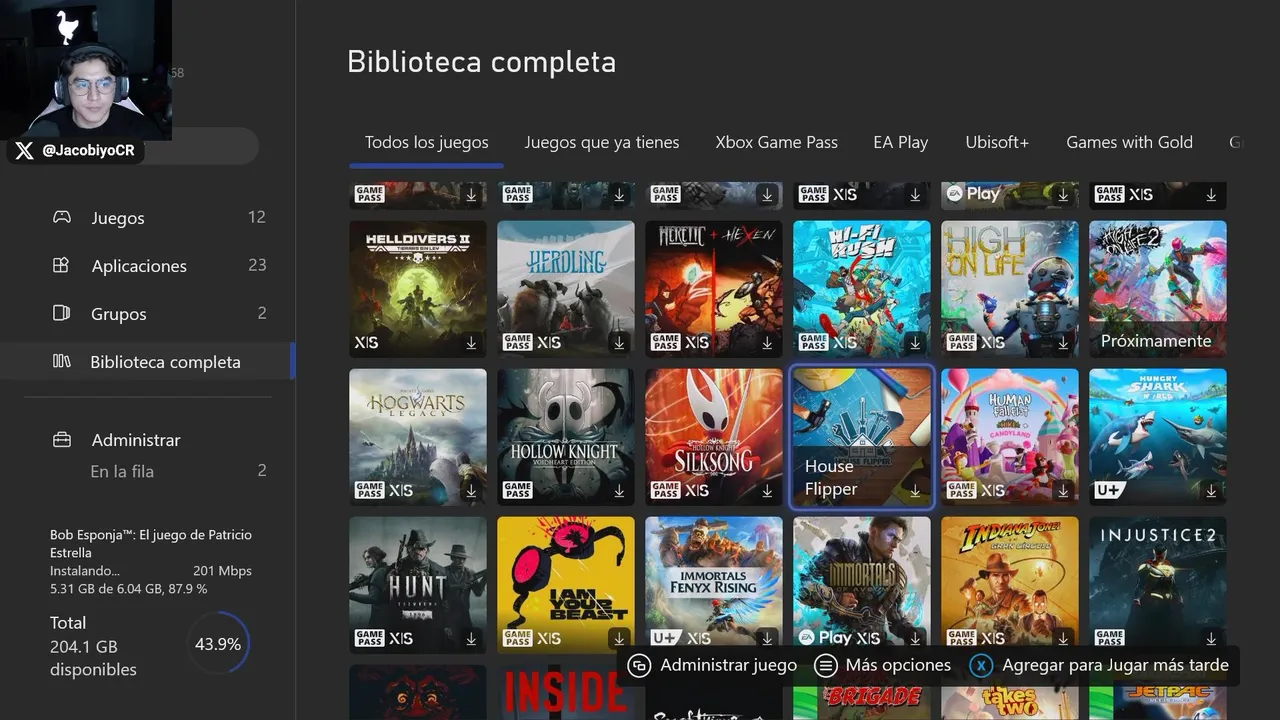1280x720 pixels.
Task: Switch to Ubisoft+ tab
Action: (x=997, y=142)
